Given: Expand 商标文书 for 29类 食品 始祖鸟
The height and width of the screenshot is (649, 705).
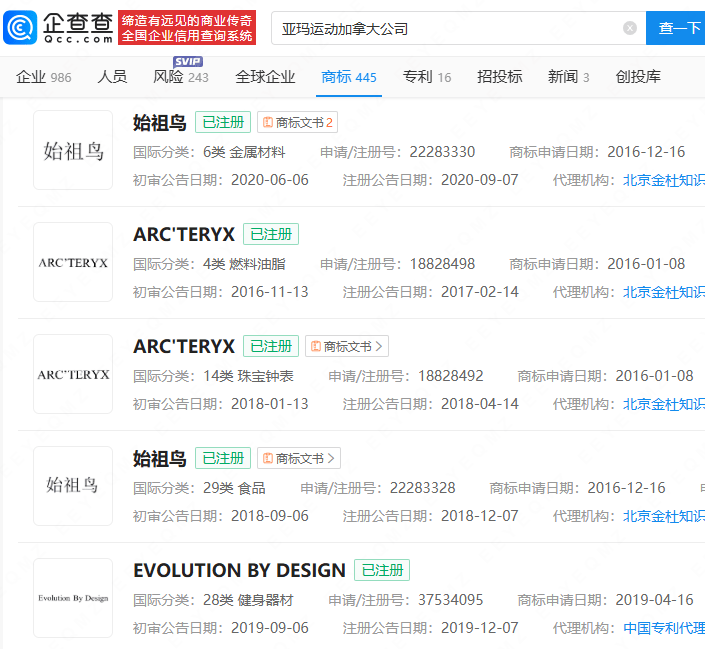Looking at the screenshot, I should [299, 458].
